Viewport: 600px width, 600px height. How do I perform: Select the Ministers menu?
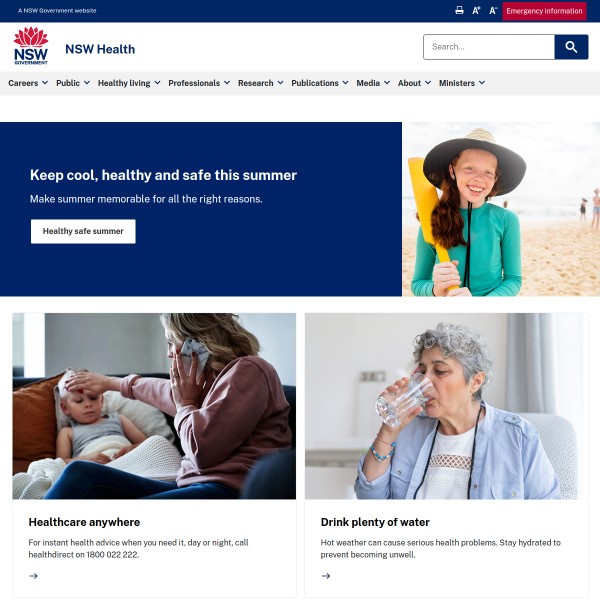coord(462,83)
